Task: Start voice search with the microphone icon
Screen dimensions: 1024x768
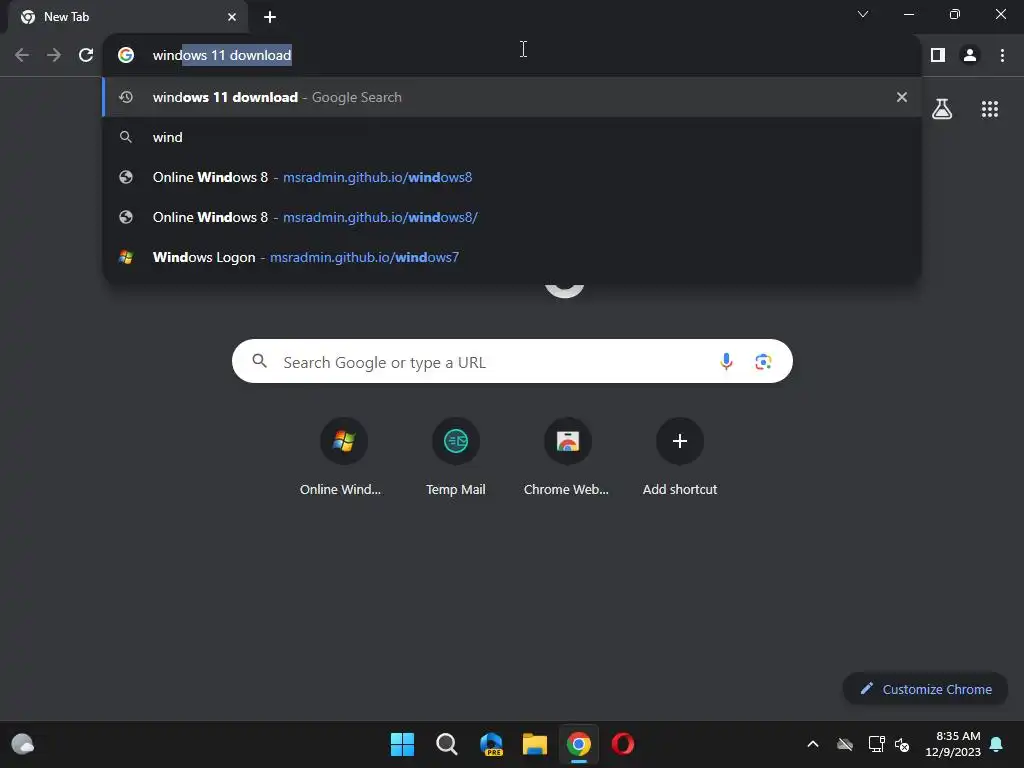Action: point(726,361)
